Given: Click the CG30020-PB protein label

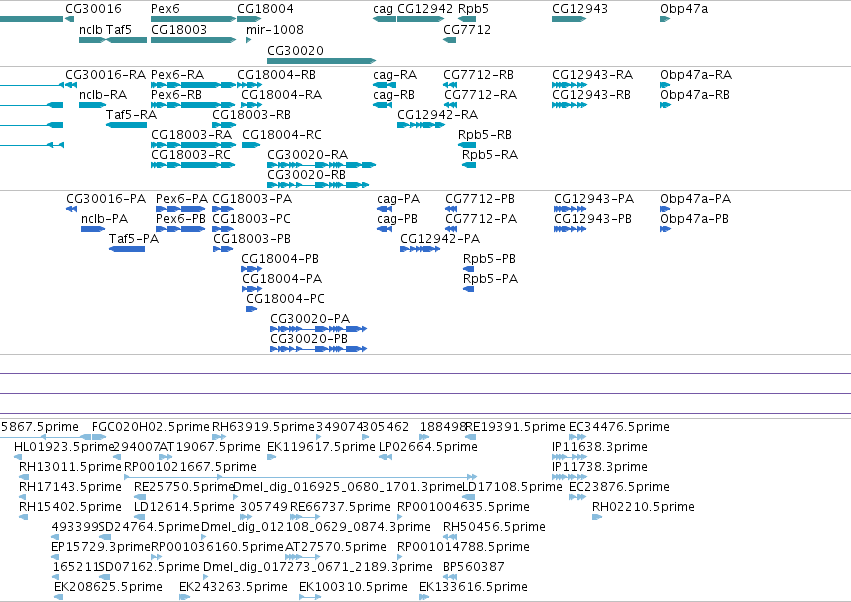Looking at the screenshot, I should [x=309, y=339].
